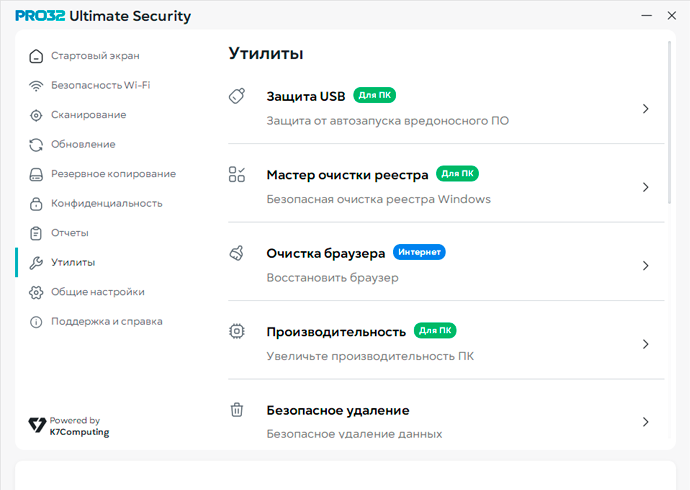Expand the Мастер очистки реестра chevron
The height and width of the screenshot is (490, 690).
[646, 187]
